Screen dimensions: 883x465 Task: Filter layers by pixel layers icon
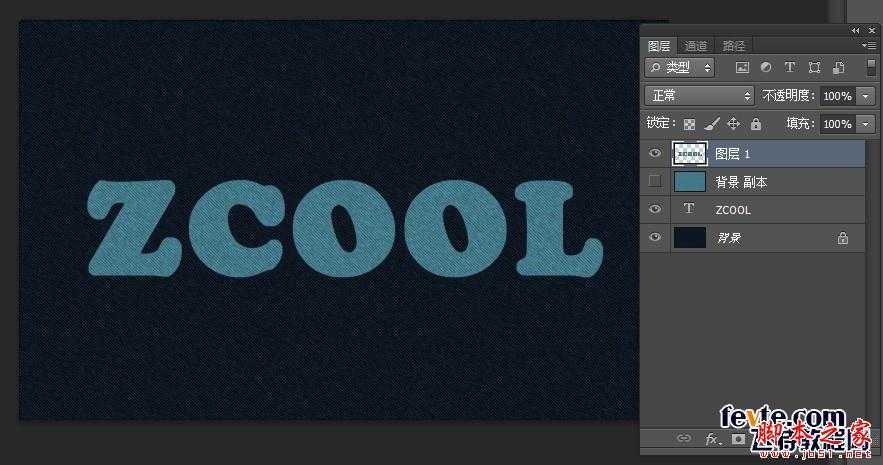742,68
